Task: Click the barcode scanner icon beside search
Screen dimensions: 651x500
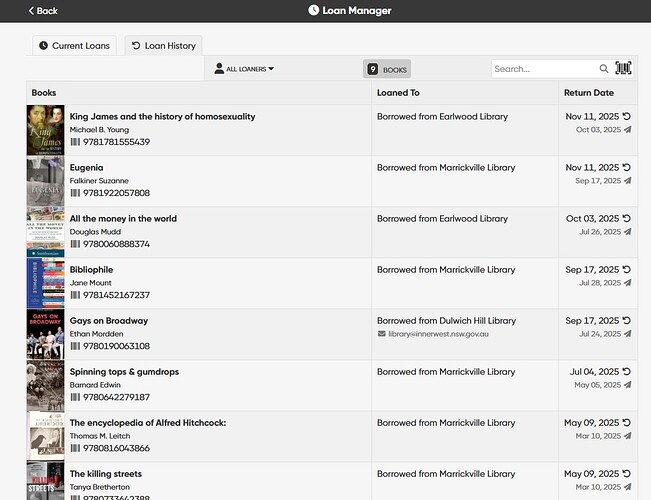Action: pyautogui.click(x=623, y=69)
